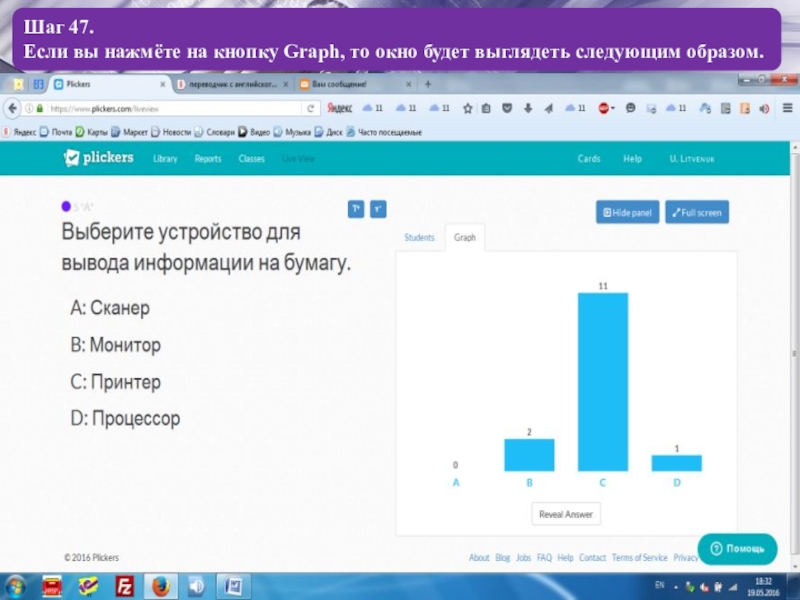
Task: Open Reports in Plickers menu
Action: point(208,159)
